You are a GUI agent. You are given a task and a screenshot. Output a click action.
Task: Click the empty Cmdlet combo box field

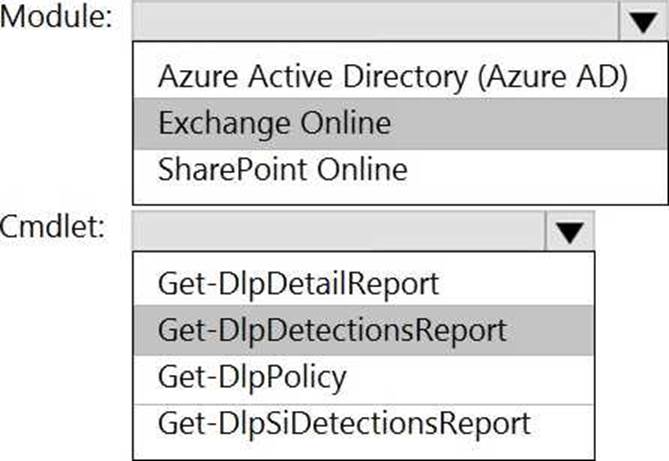coord(338,233)
